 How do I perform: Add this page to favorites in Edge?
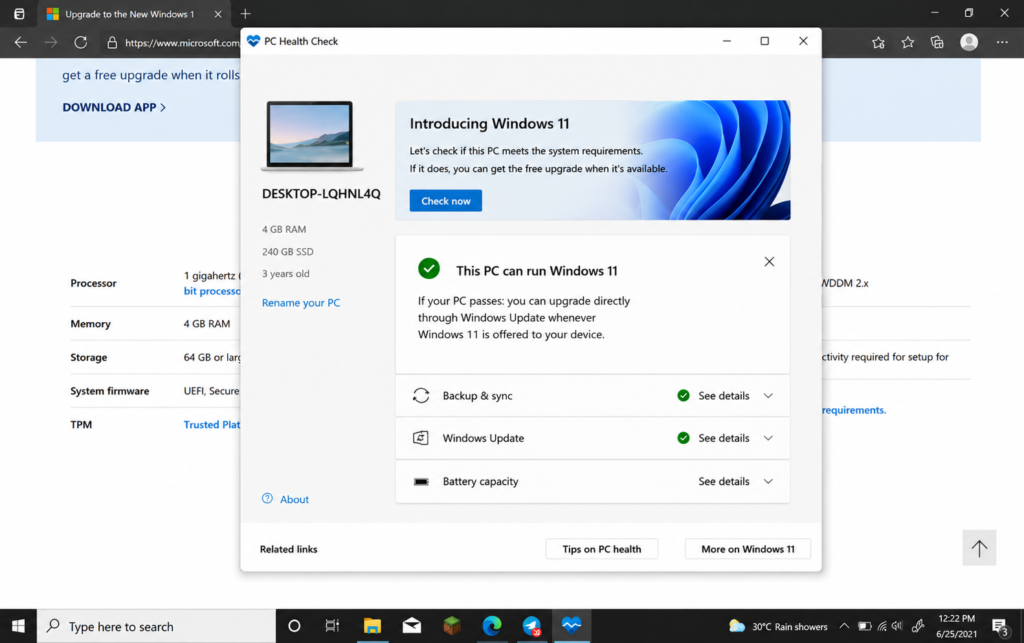tap(878, 42)
